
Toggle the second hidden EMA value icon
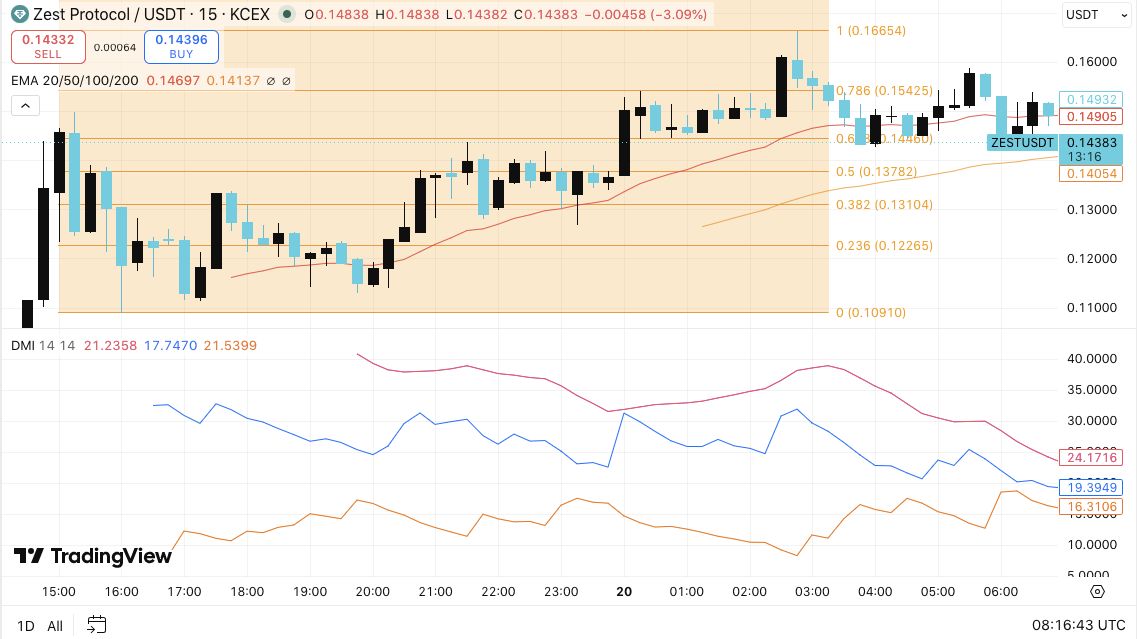click(x=286, y=81)
